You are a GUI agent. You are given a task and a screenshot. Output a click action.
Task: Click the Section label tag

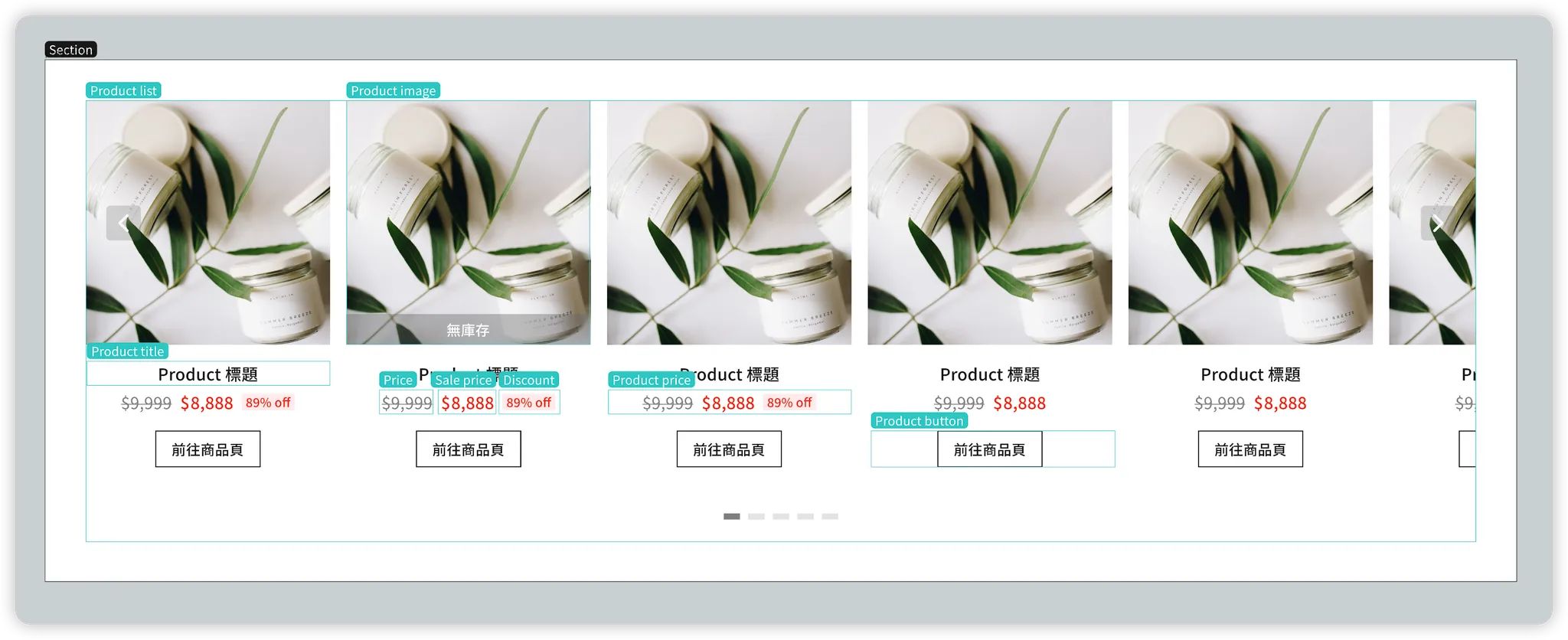point(70,50)
